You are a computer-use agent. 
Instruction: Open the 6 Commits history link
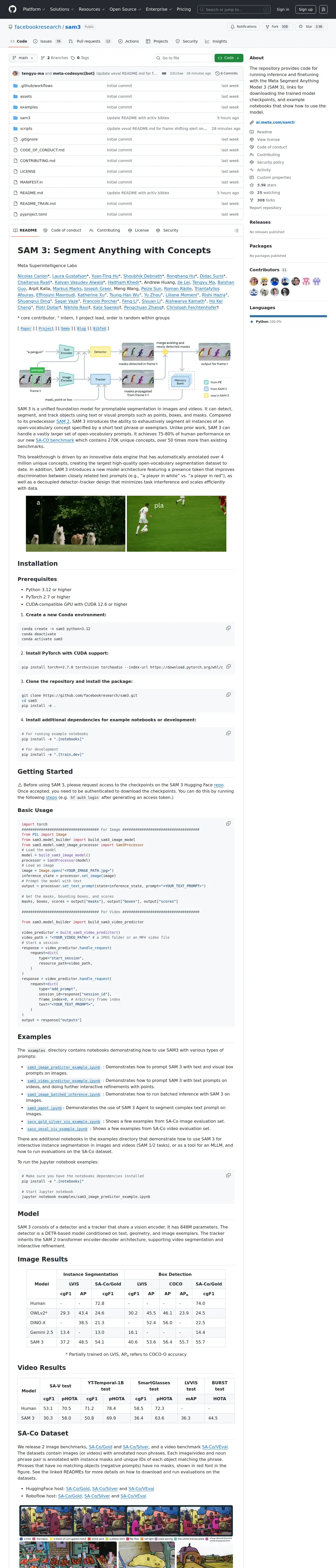click(226, 73)
